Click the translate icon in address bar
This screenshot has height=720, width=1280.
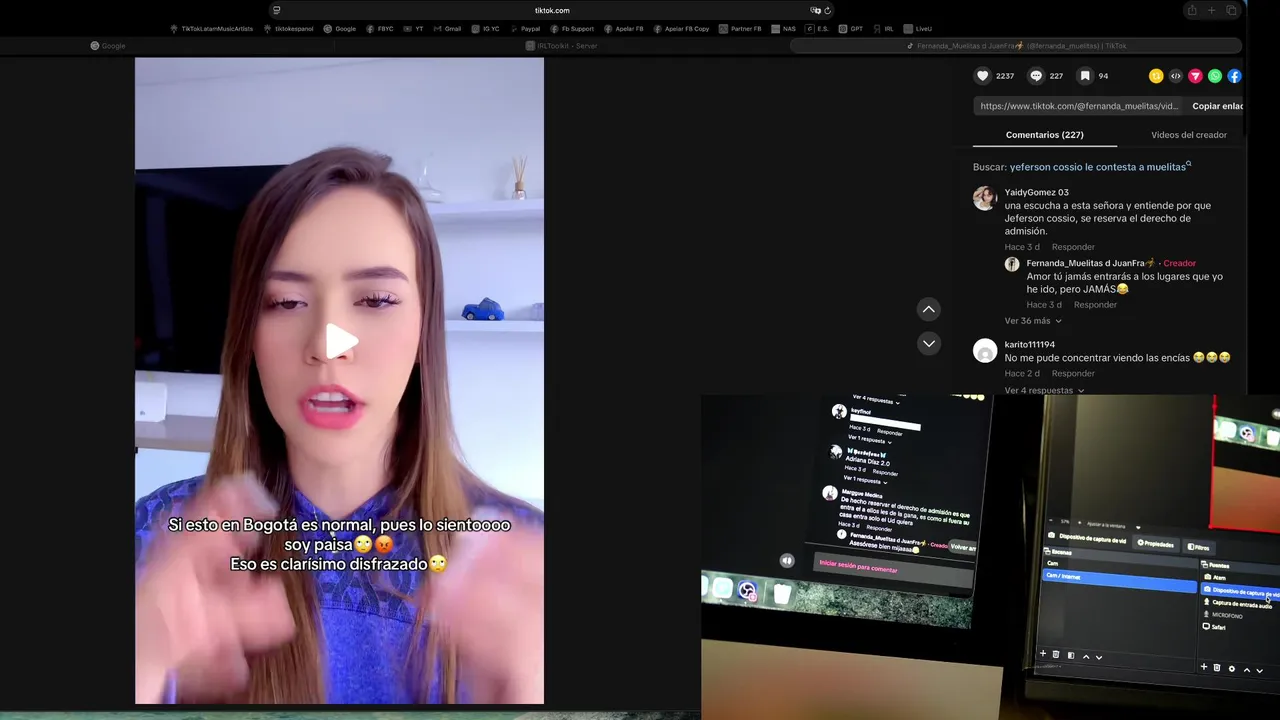(x=815, y=10)
